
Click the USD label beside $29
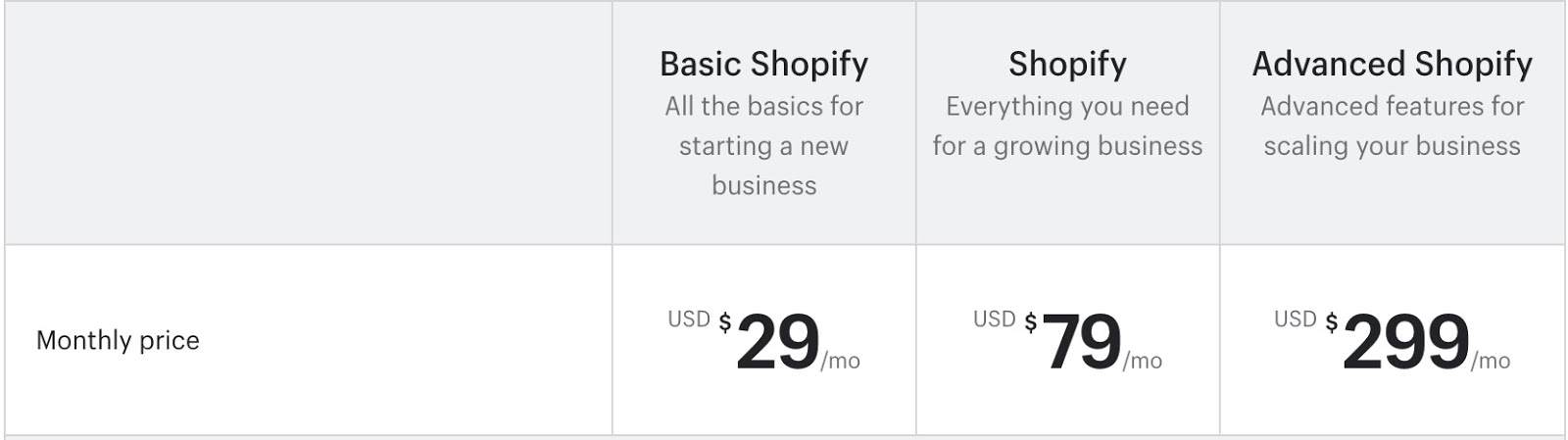pos(688,319)
